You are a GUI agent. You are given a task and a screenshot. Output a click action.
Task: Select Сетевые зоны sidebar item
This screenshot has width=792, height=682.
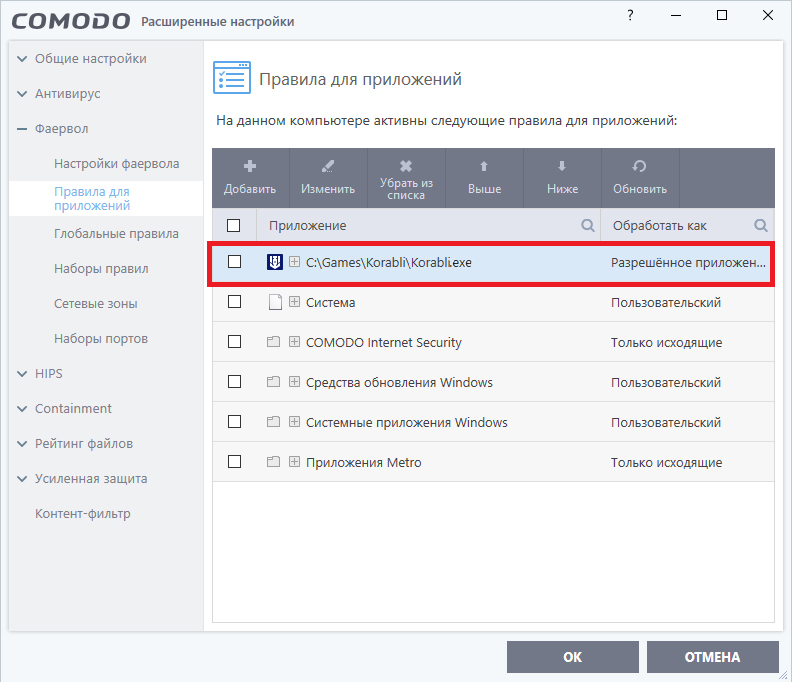click(95, 304)
